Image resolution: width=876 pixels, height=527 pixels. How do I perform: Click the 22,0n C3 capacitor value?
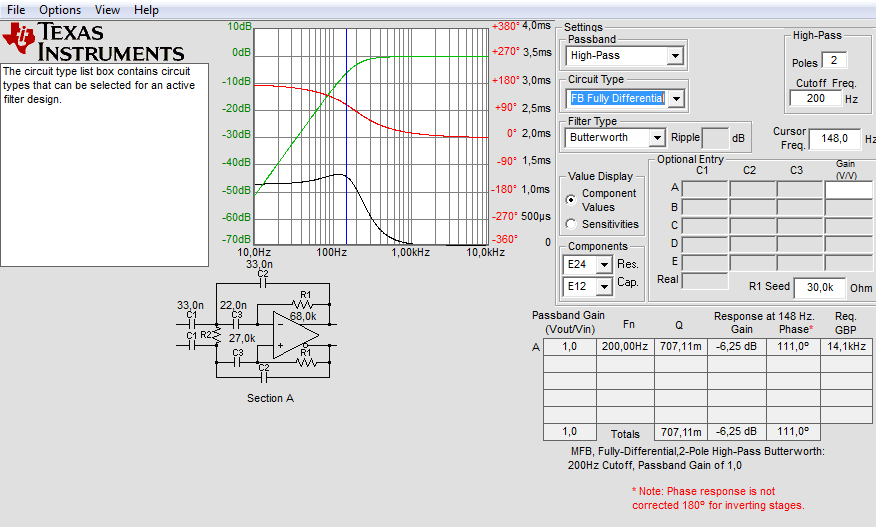coord(233,305)
